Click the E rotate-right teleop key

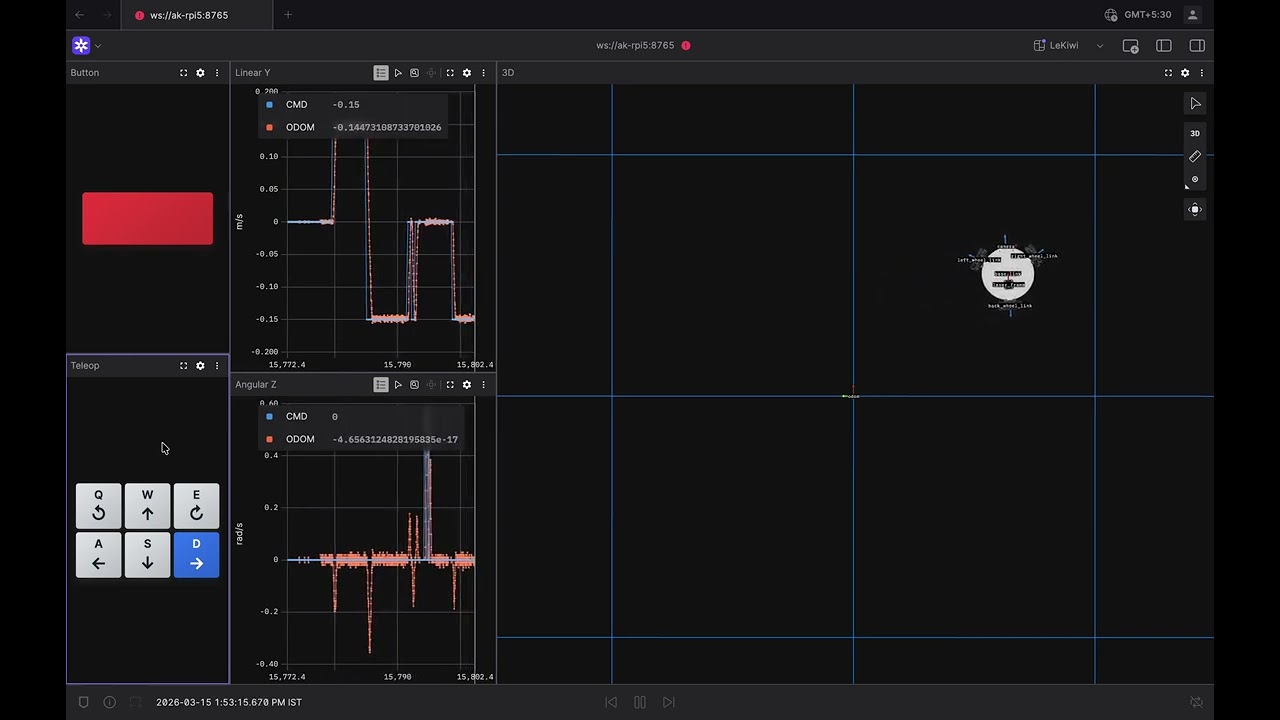coord(196,505)
